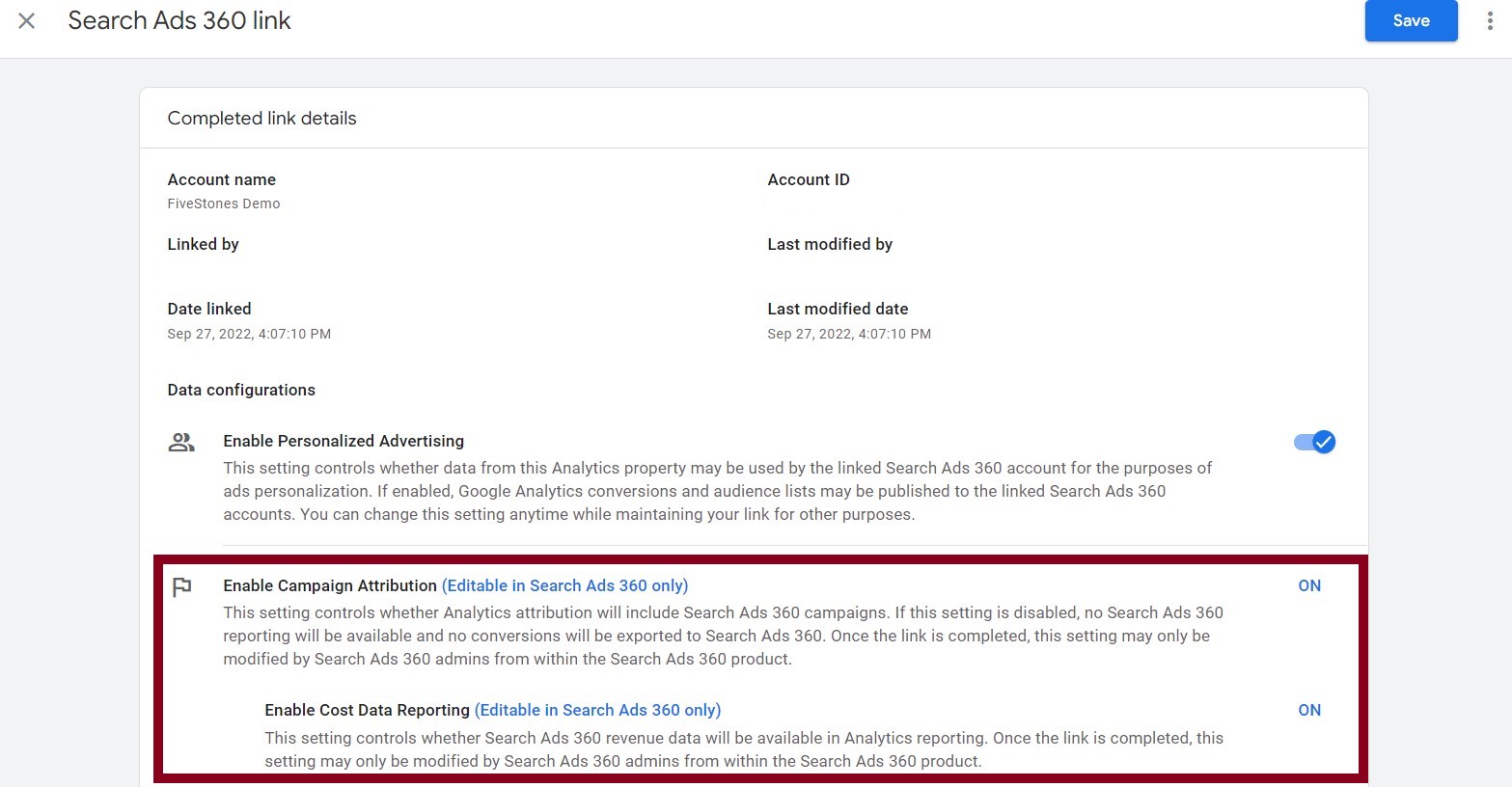Click the Date linked label

[209, 309]
